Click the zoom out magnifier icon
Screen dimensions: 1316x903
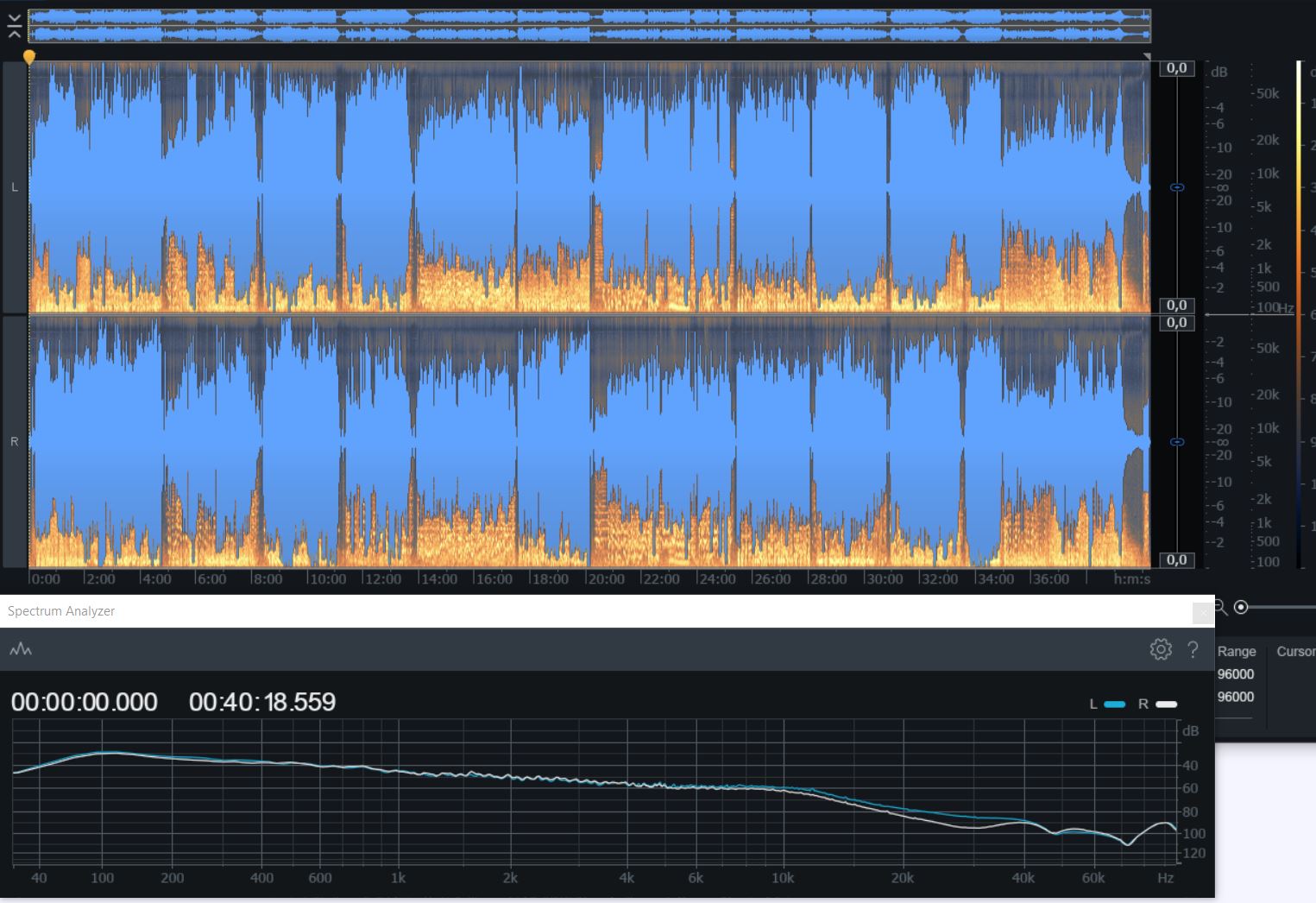1220,607
